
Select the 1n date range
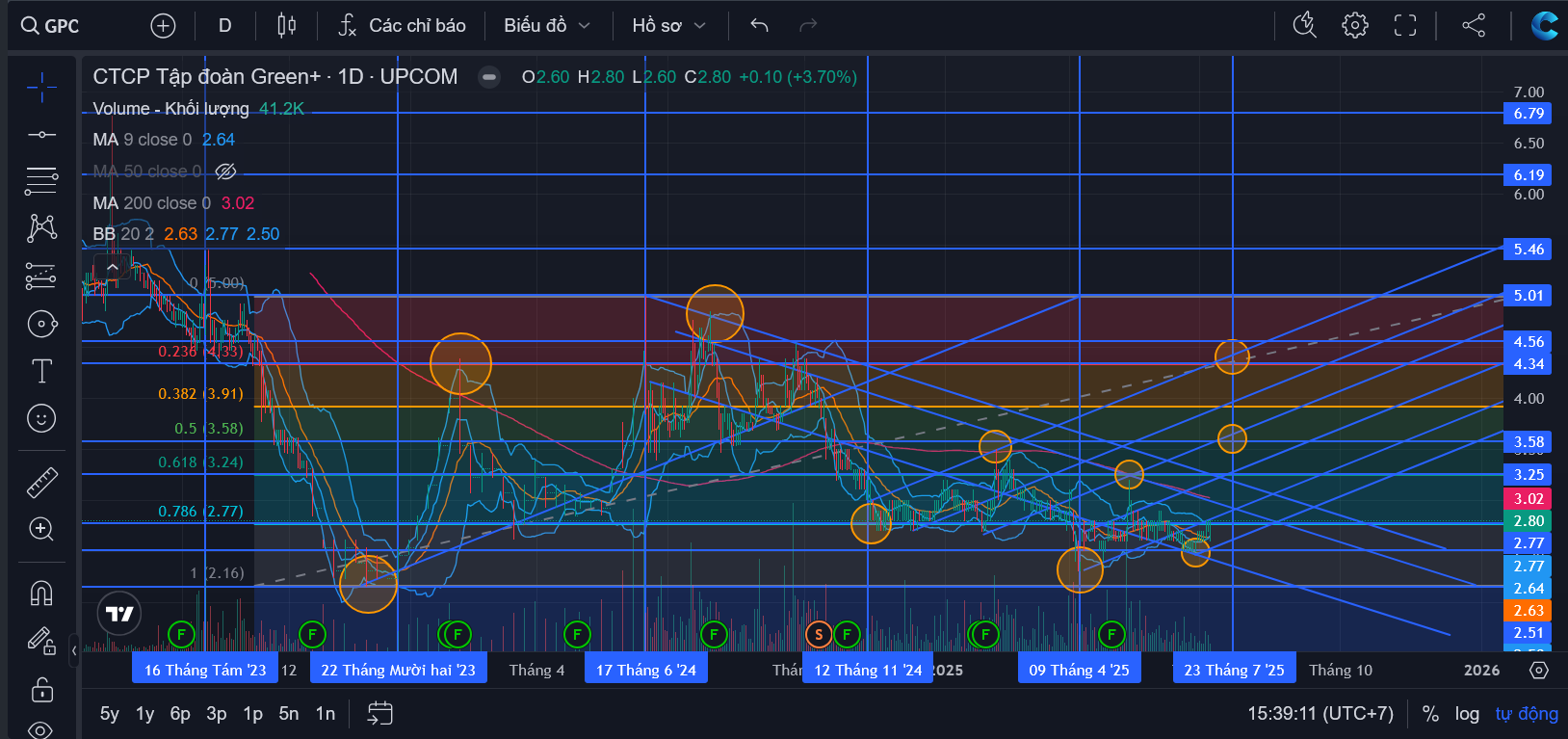(x=326, y=714)
